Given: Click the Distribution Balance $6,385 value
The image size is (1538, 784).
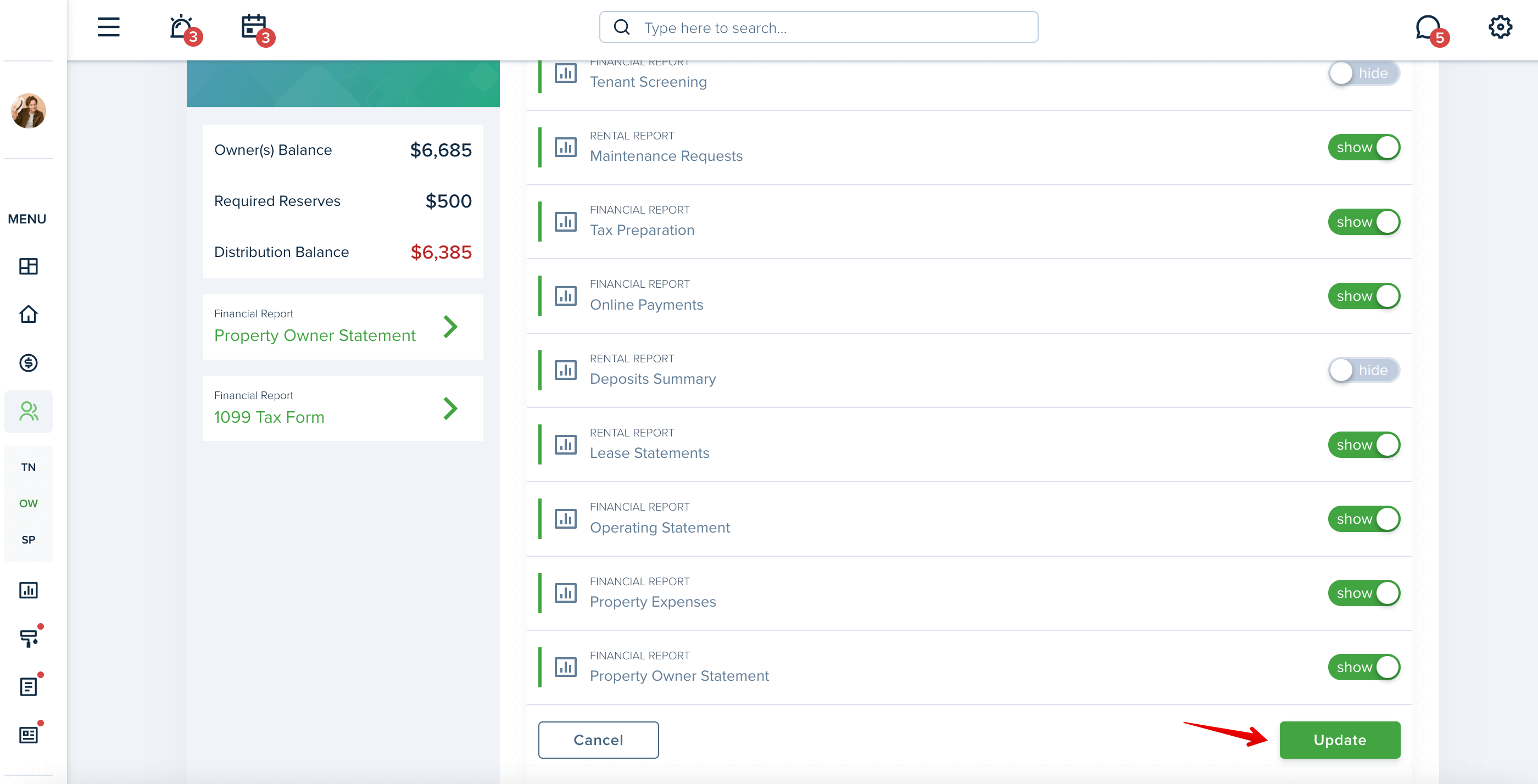Looking at the screenshot, I should (x=441, y=252).
